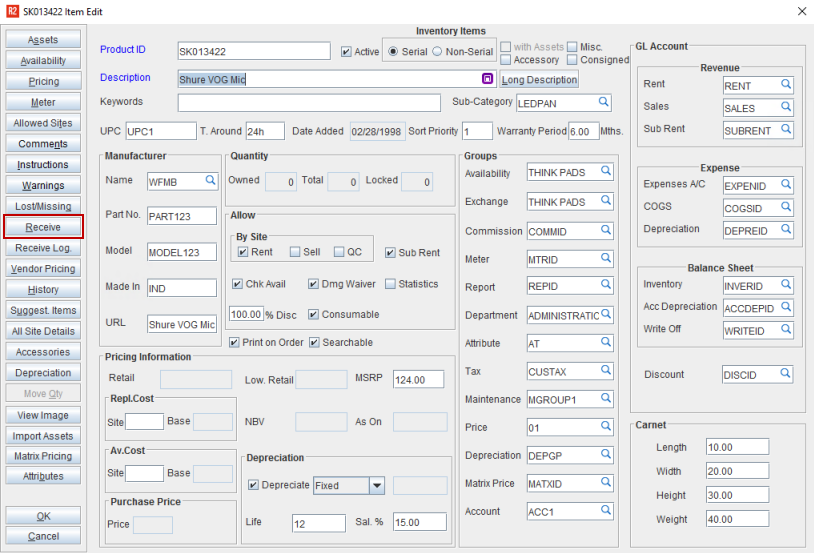The image size is (814, 553).
Task: Click the Long Description button
Action: pos(539,79)
